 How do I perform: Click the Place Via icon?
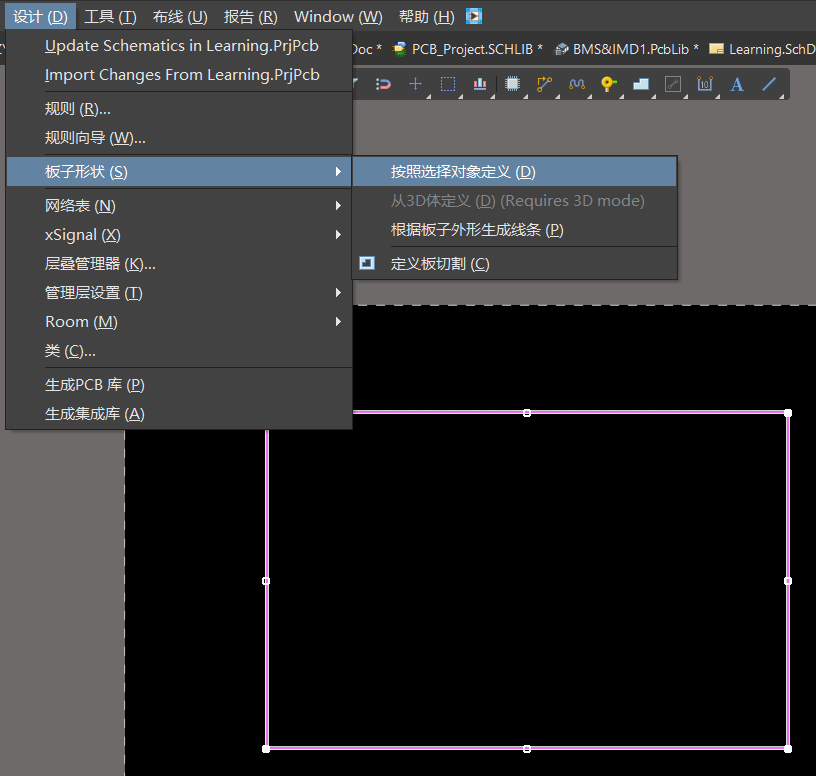pos(608,85)
